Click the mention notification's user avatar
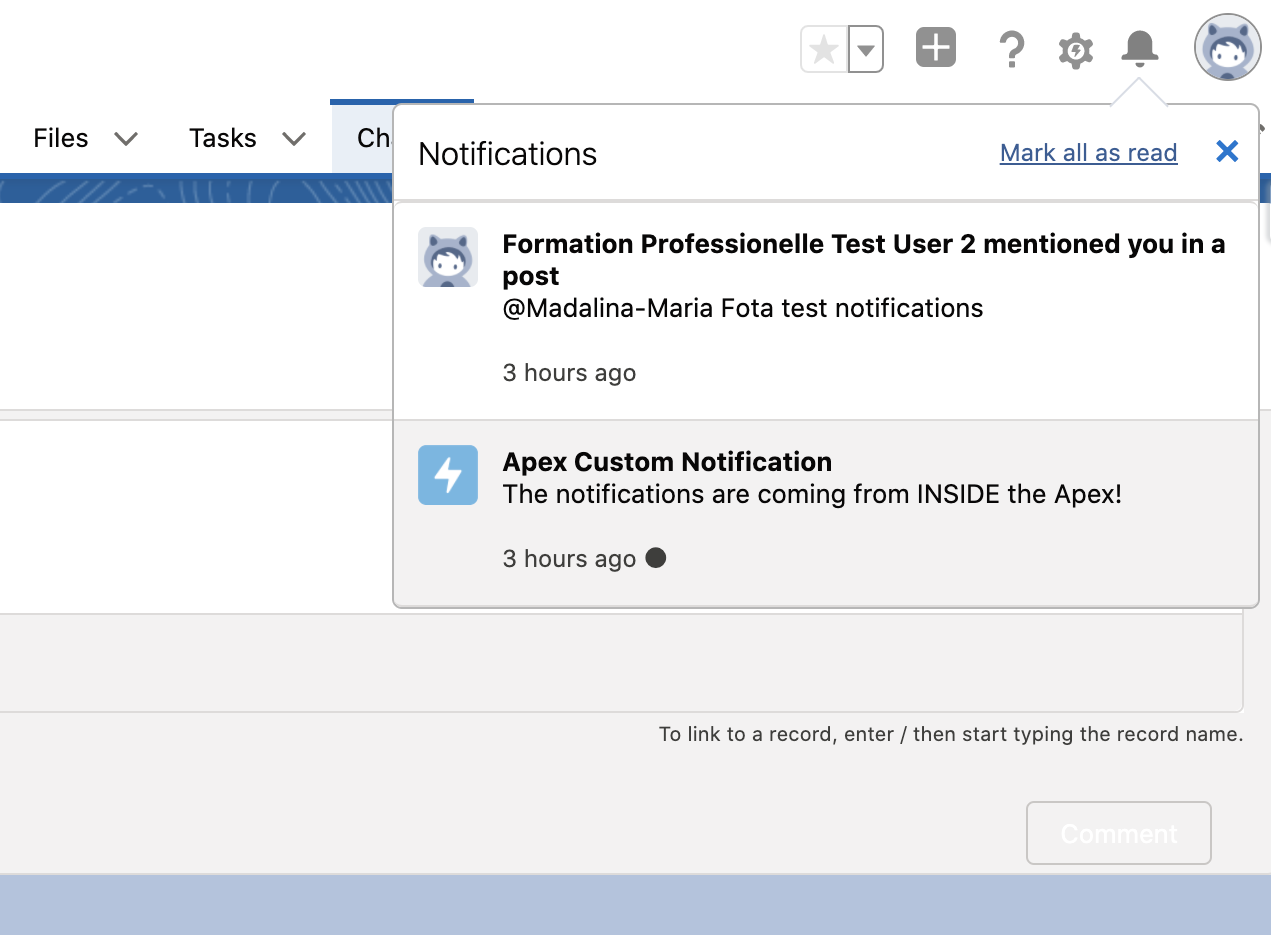Screen dimensions: 1271x935 pos(447,257)
